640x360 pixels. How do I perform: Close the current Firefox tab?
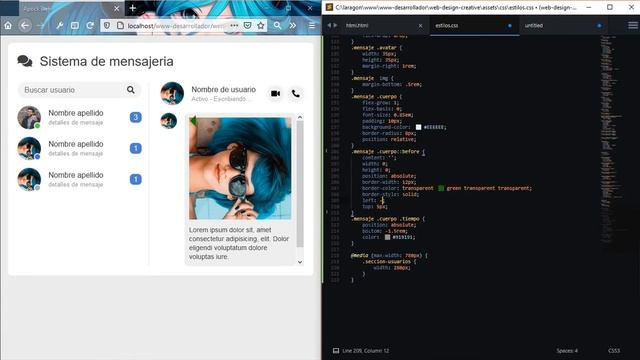tap(117, 8)
